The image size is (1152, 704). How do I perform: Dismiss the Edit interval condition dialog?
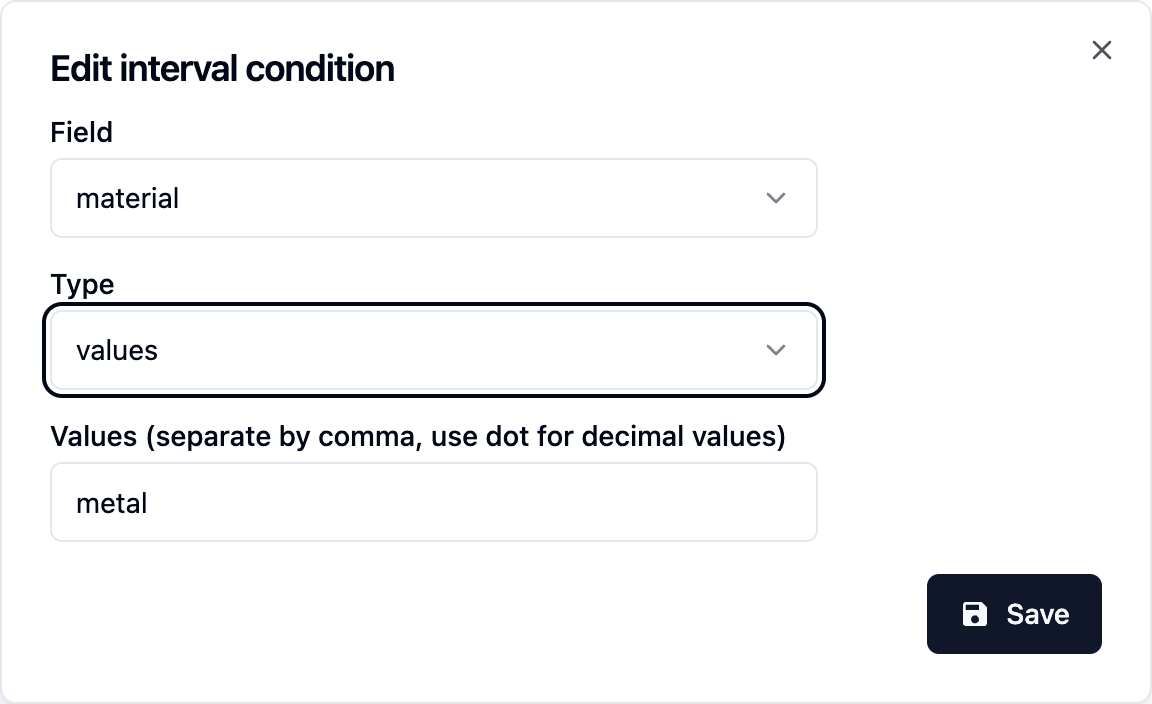[x=1101, y=49]
